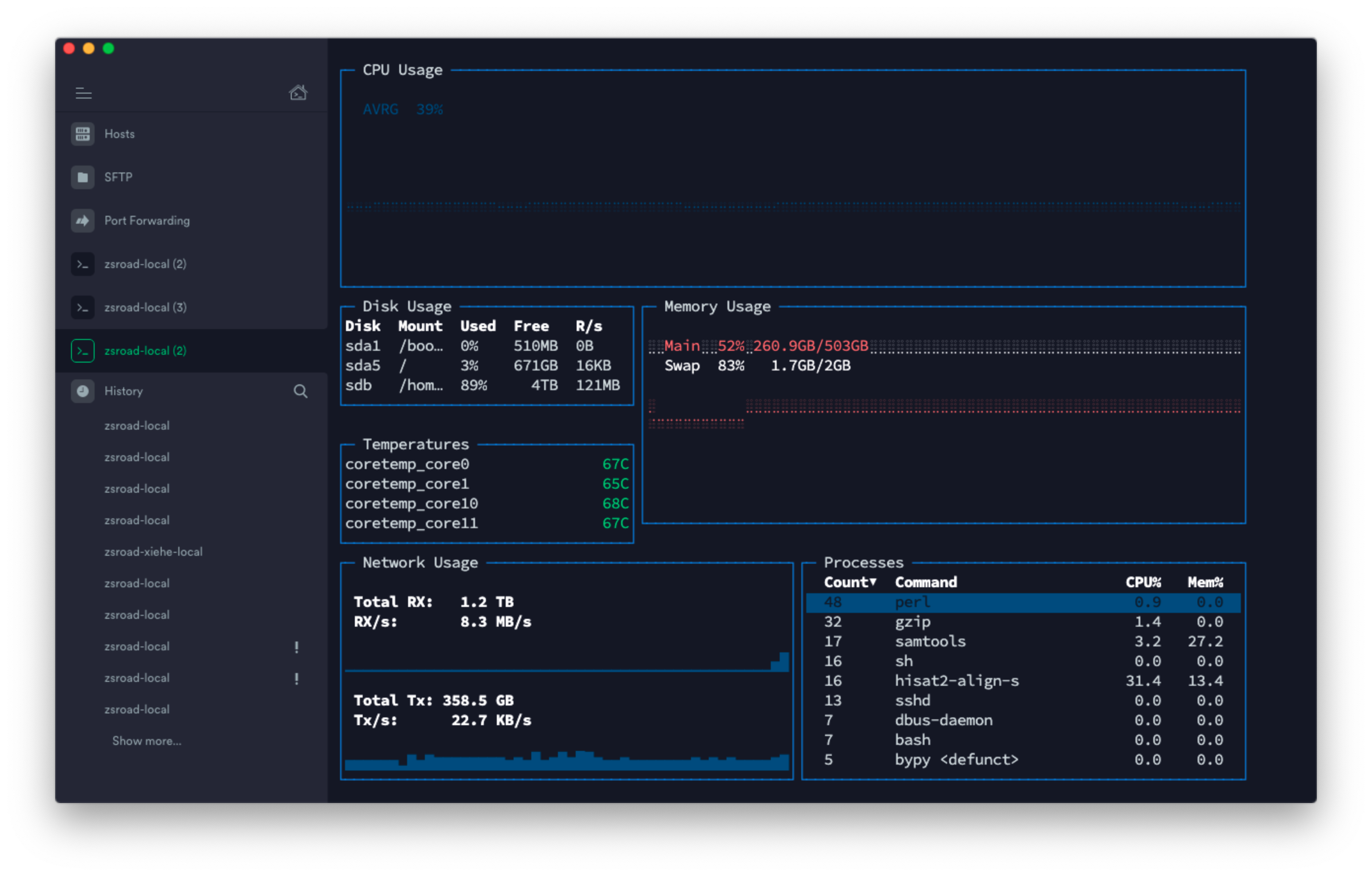Click the green fullscreen window button
Viewport: 1372px width, 876px height.
tap(108, 48)
